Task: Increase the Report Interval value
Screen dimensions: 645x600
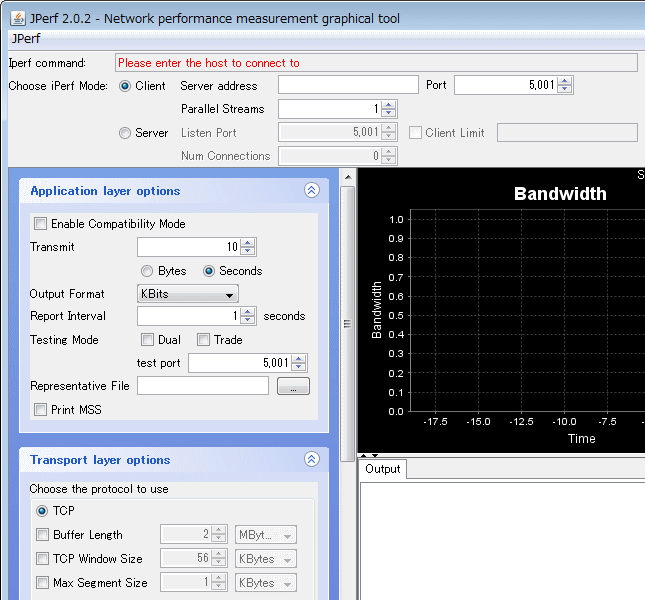Action: (x=247, y=312)
